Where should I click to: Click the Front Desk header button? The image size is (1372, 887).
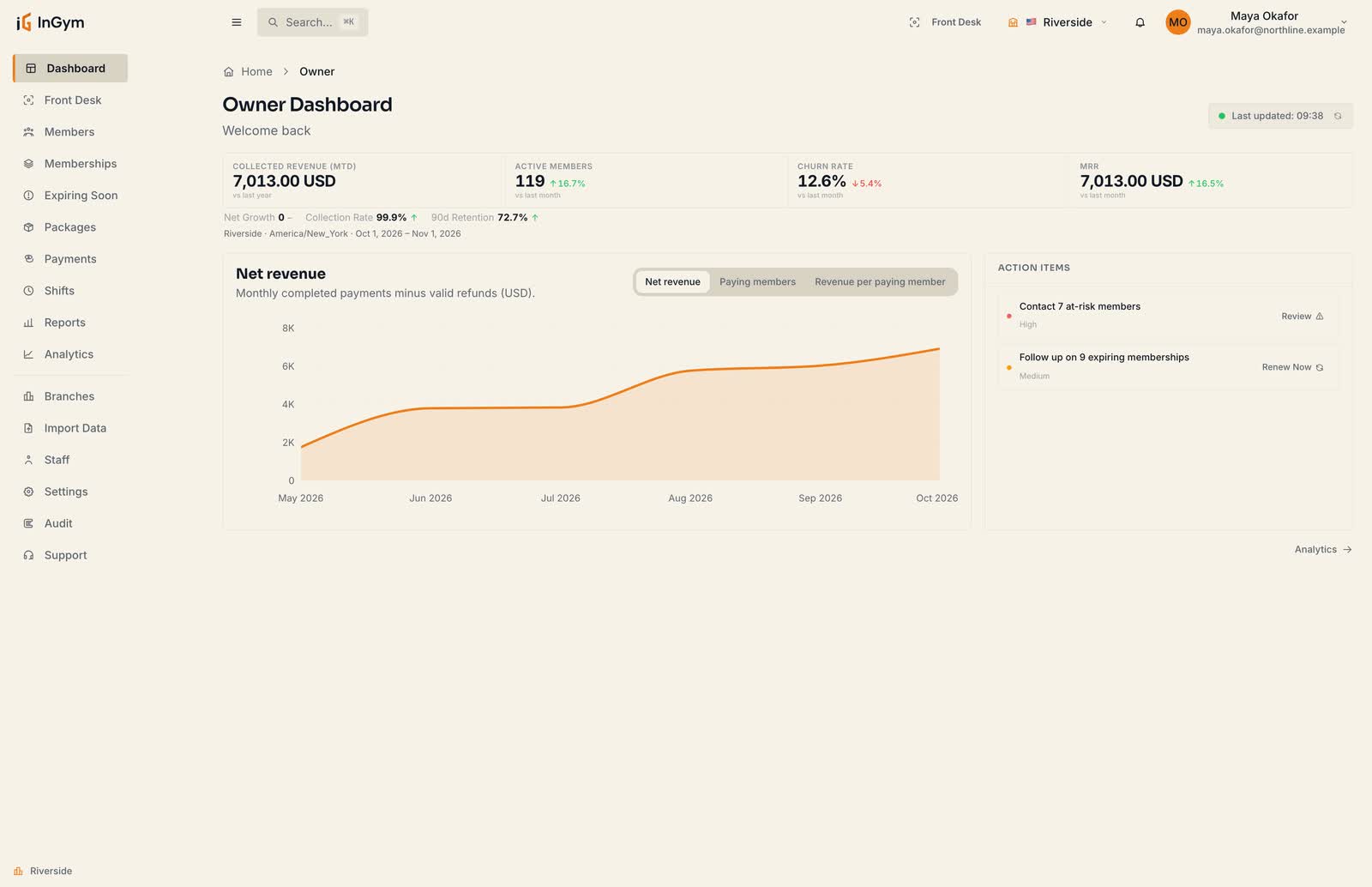click(945, 22)
